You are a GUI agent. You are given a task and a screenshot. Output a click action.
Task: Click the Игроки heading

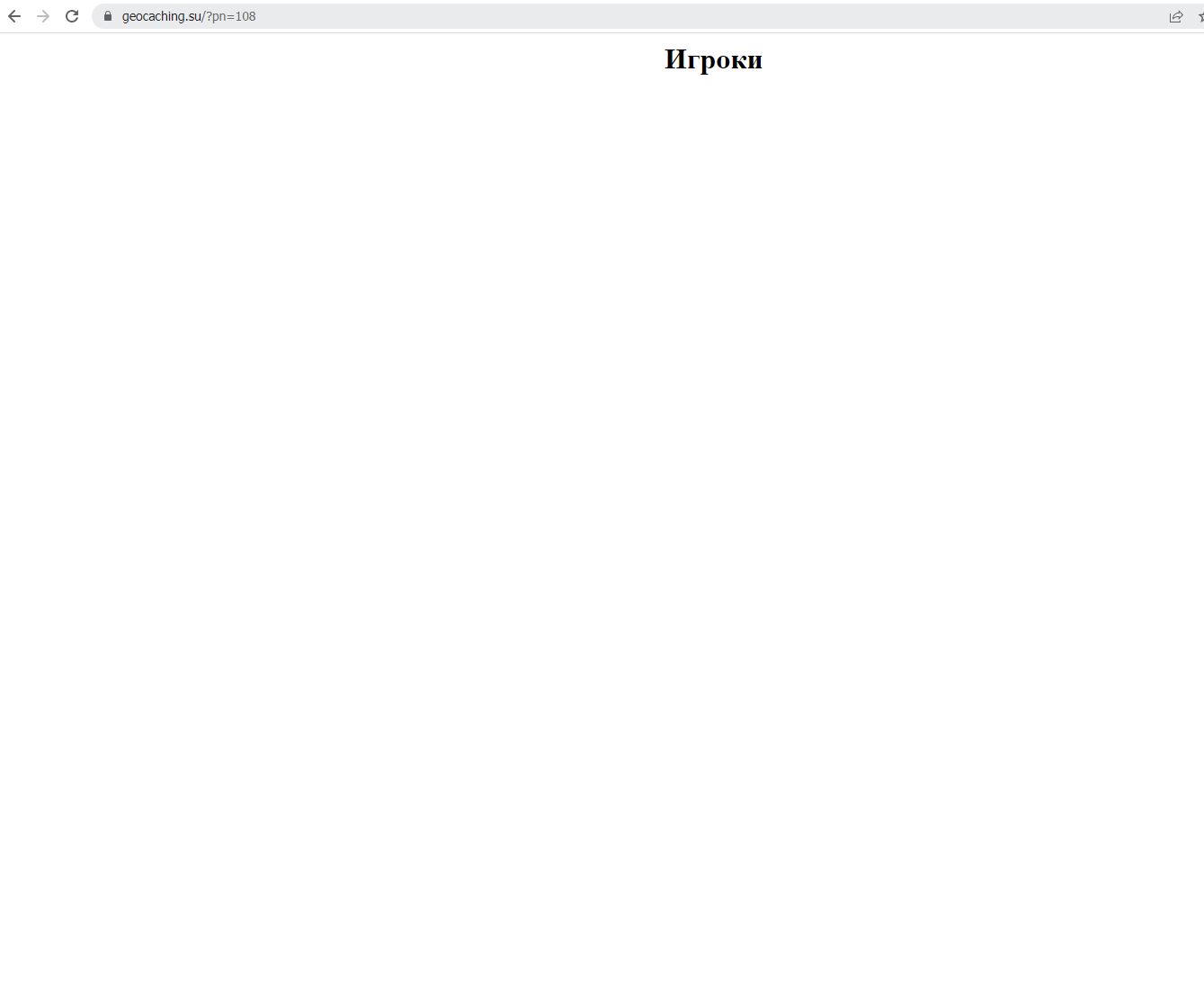[713, 59]
